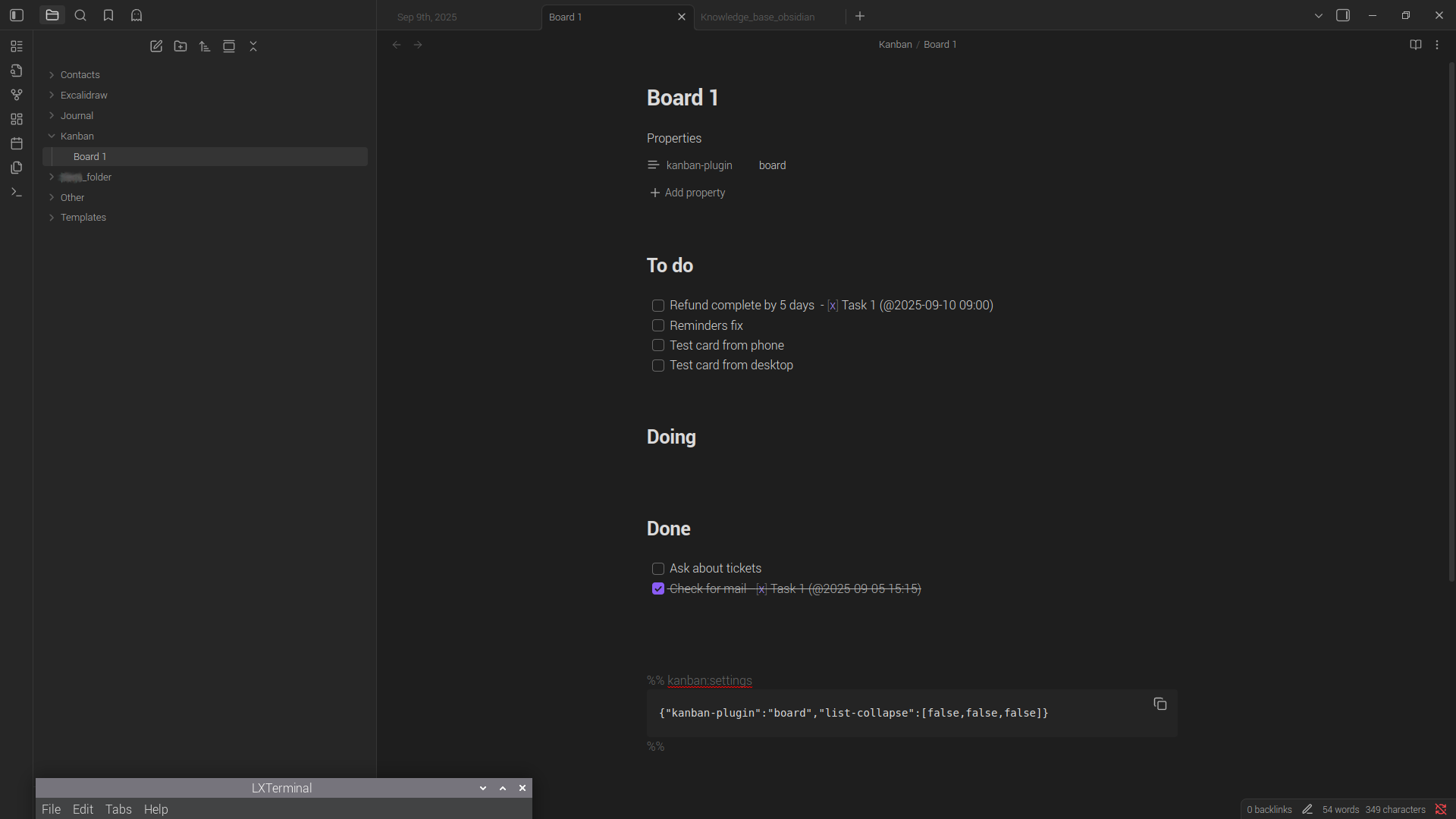
Task: Click the vertical scrollbar in editor
Action: 1451,318
